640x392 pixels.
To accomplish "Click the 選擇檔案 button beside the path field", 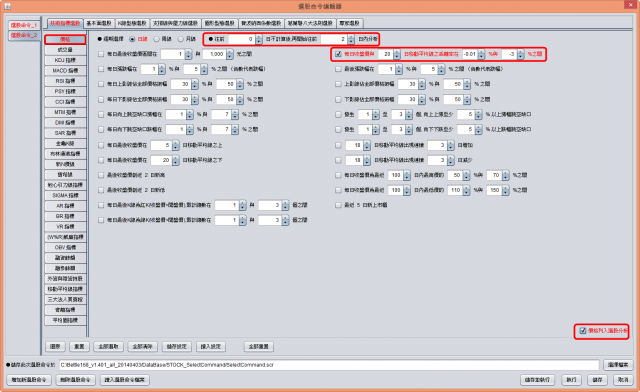I will (618, 365).
